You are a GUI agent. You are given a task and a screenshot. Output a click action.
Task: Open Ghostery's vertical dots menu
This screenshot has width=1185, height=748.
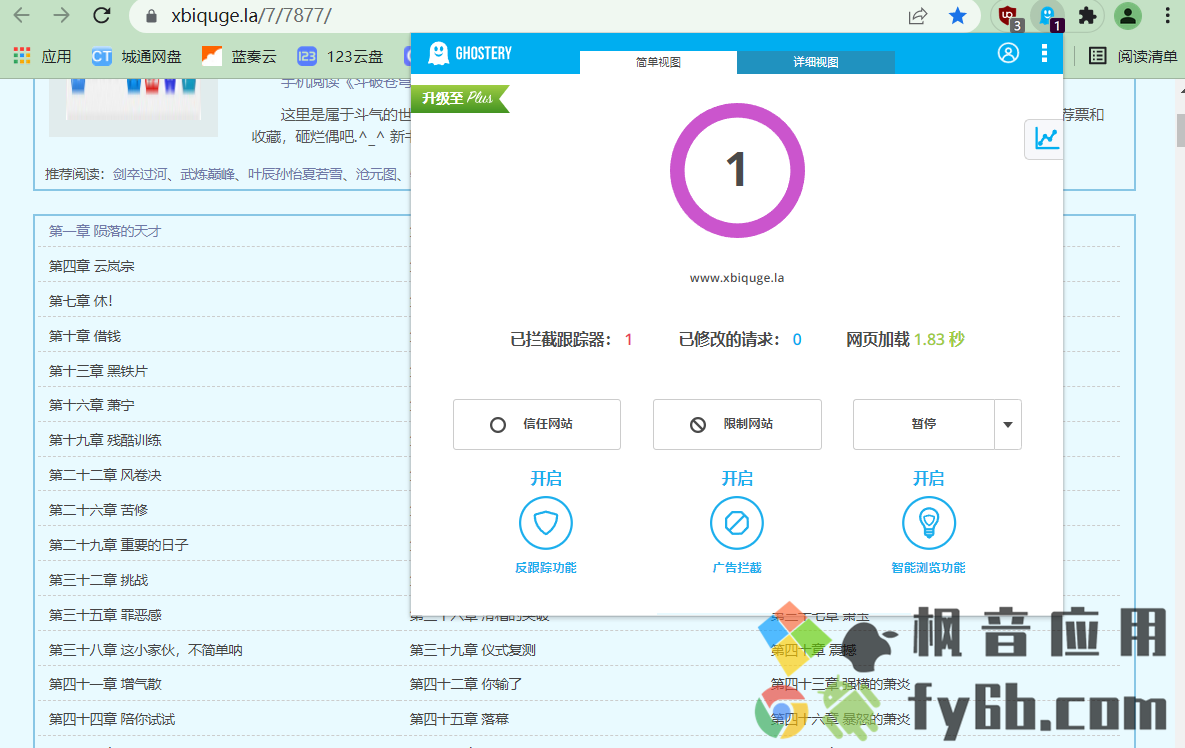click(1044, 53)
